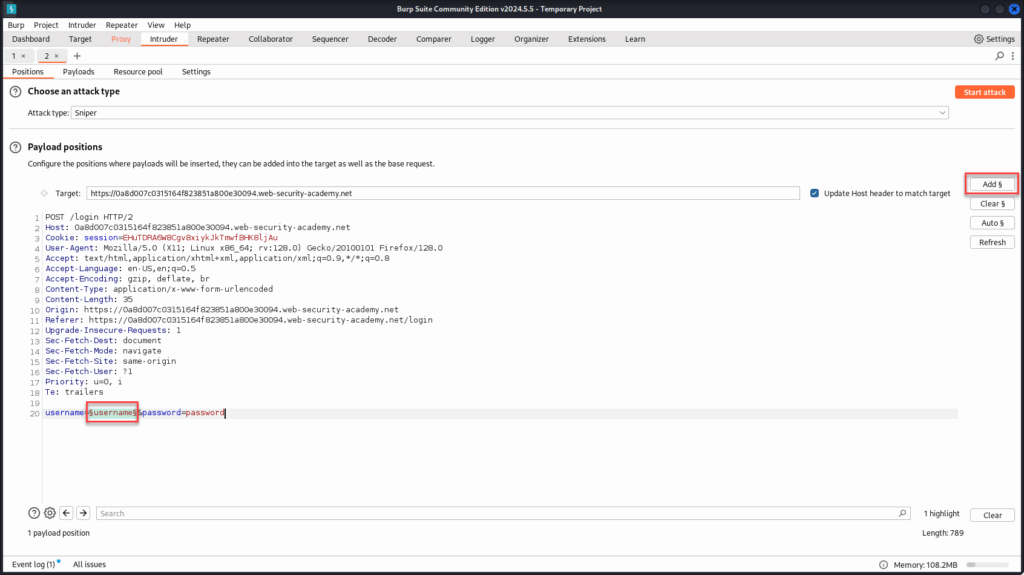Click into the request Search field

click(x=503, y=514)
